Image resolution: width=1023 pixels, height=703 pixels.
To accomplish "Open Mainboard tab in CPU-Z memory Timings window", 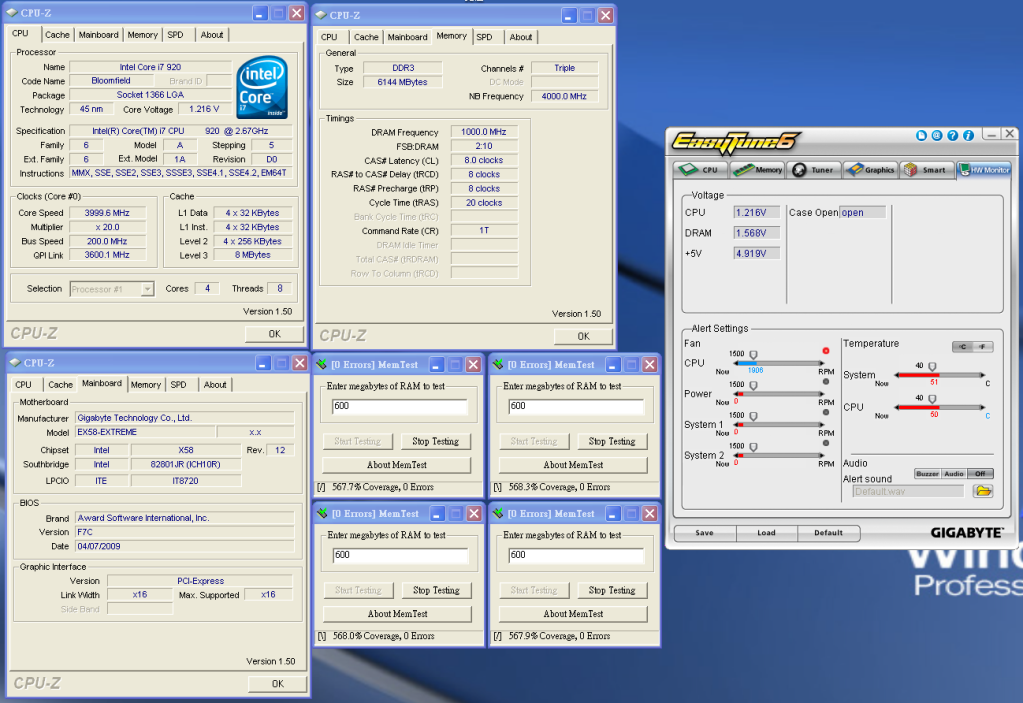I will coord(408,37).
